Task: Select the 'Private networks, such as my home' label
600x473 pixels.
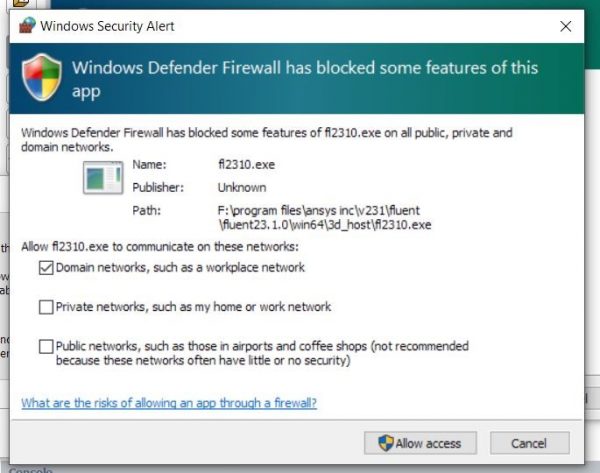Action: 193,307
